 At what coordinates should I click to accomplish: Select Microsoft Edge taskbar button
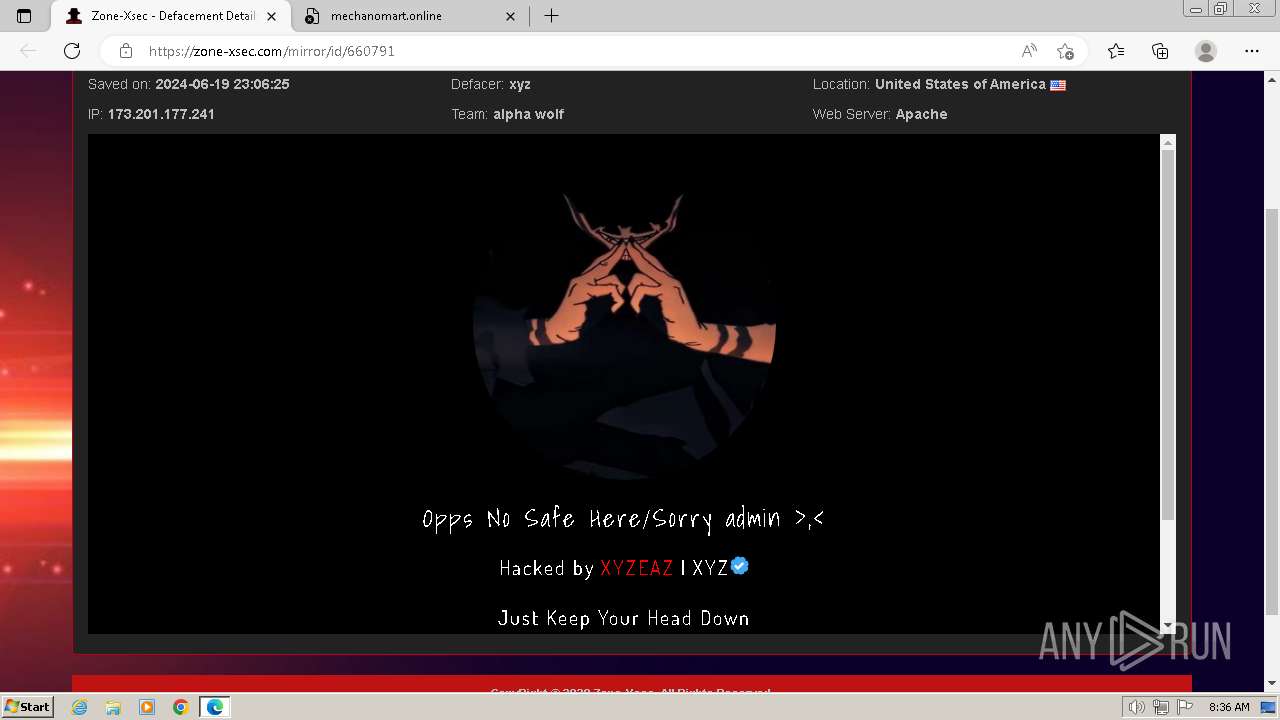(214, 707)
